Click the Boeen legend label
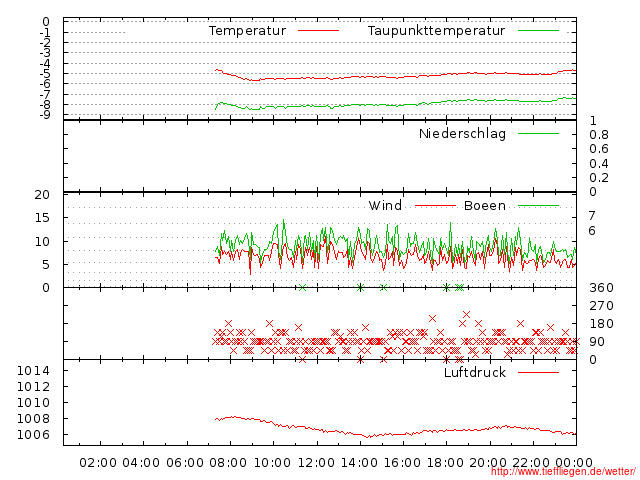This screenshot has height=480, width=640. [x=484, y=205]
